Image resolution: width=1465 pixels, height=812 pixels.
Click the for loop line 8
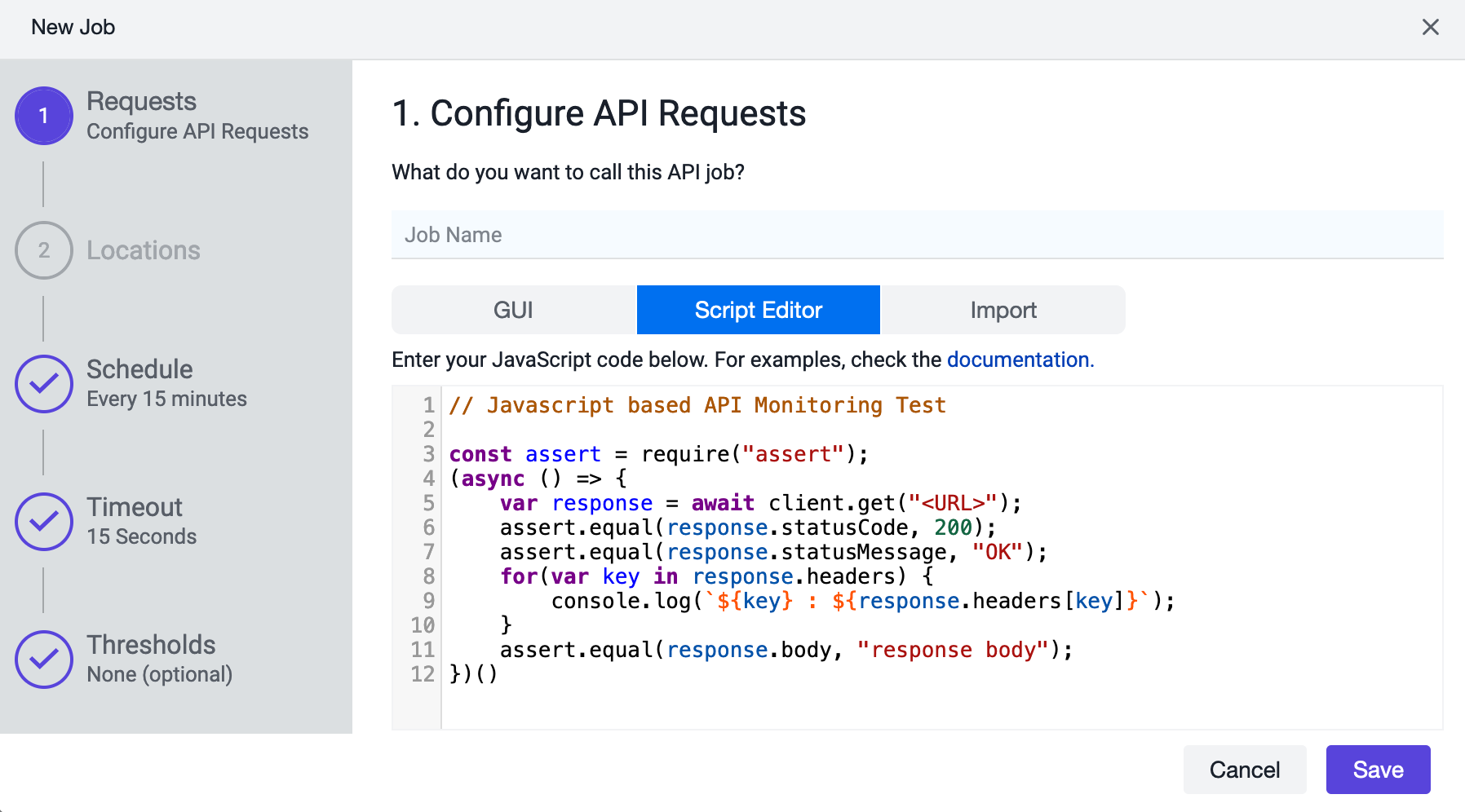point(717,576)
